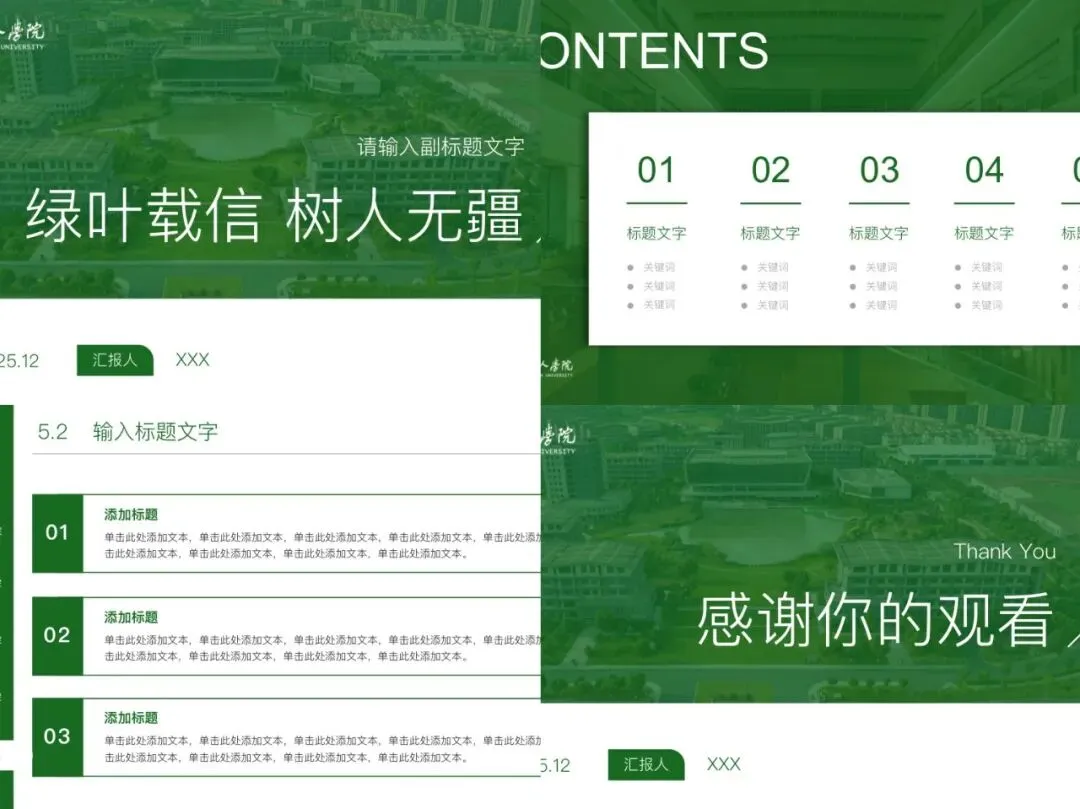The height and width of the screenshot is (809, 1080).
Task: Select 标题文字 under contents number 02
Action: coord(770,233)
